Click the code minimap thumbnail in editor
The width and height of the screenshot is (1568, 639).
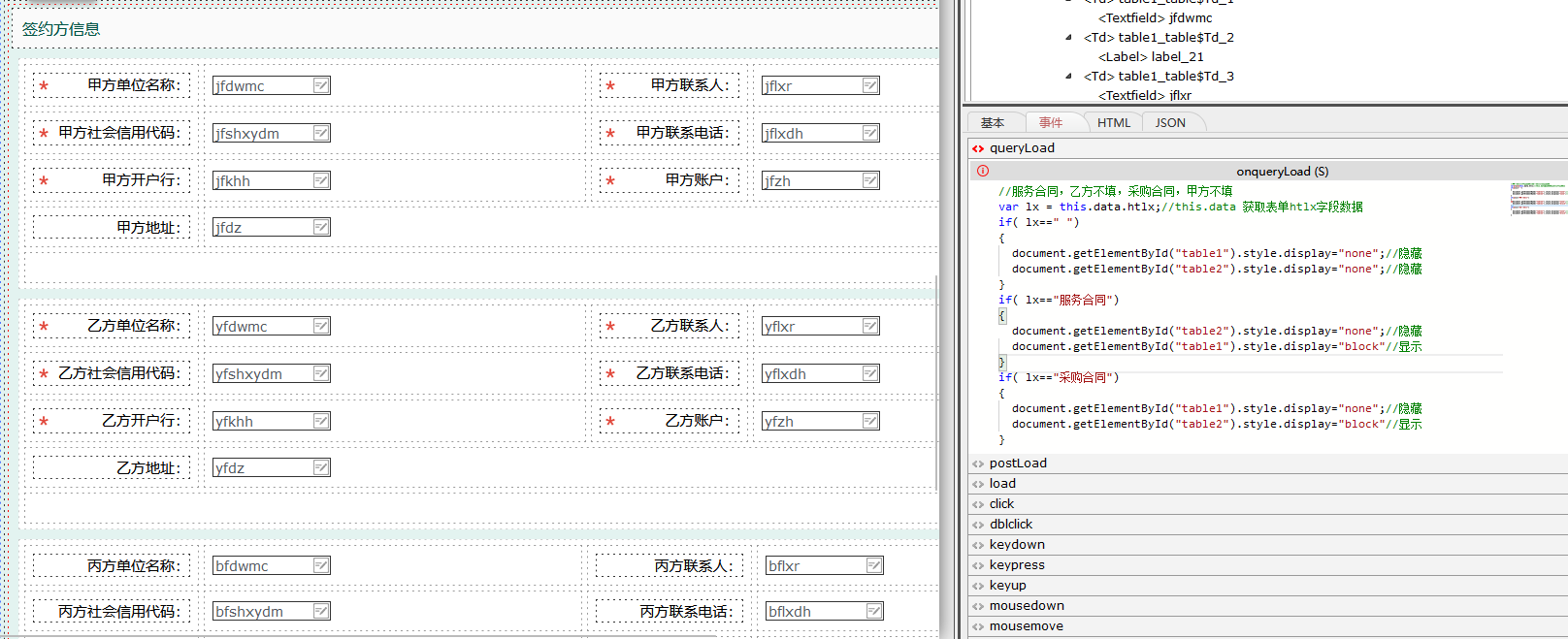tap(1538, 199)
